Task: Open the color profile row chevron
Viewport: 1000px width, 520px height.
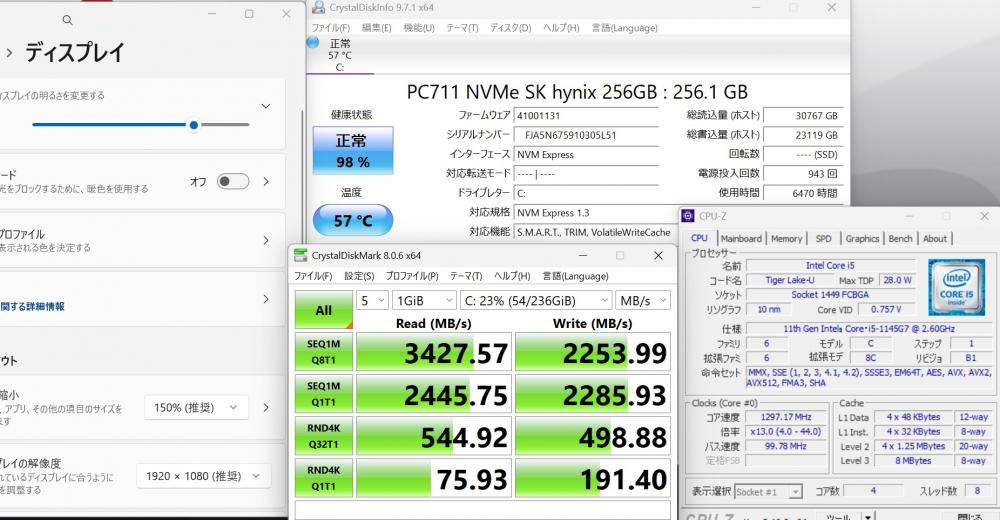Action: (x=266, y=241)
